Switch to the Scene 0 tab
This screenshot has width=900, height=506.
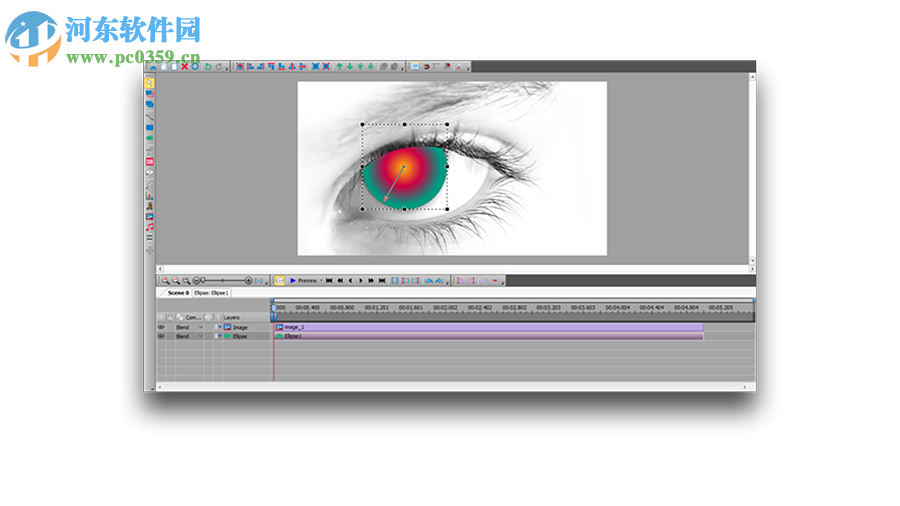click(x=177, y=293)
